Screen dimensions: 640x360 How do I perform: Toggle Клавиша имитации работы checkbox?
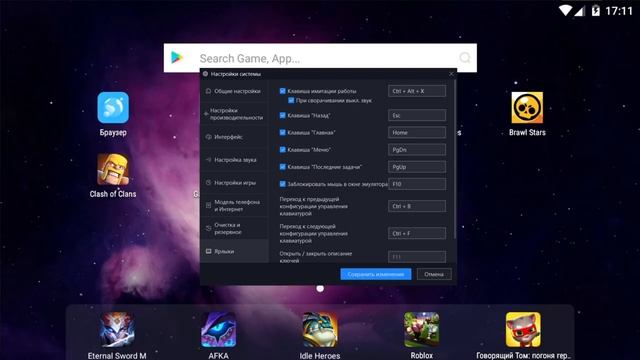pyautogui.click(x=282, y=91)
